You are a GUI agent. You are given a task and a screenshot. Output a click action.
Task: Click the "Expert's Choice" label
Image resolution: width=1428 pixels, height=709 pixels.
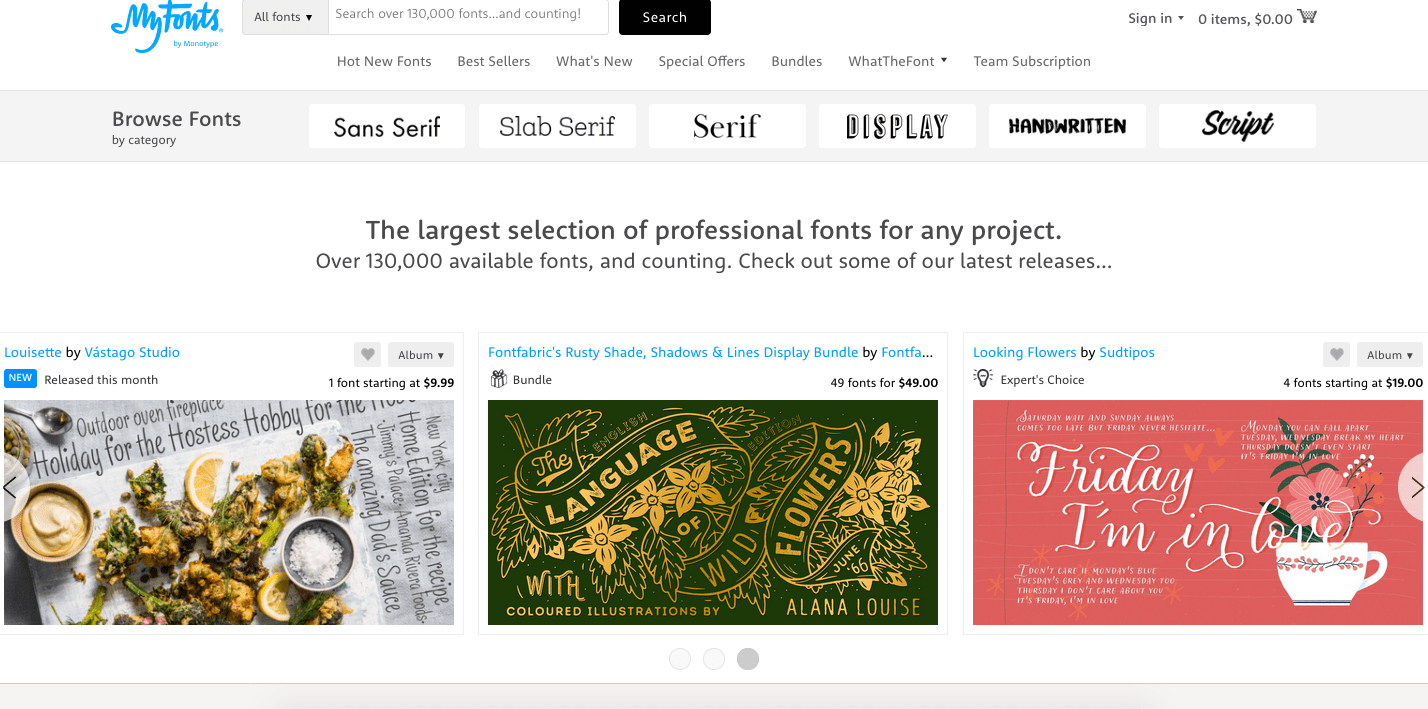[x=1042, y=380]
